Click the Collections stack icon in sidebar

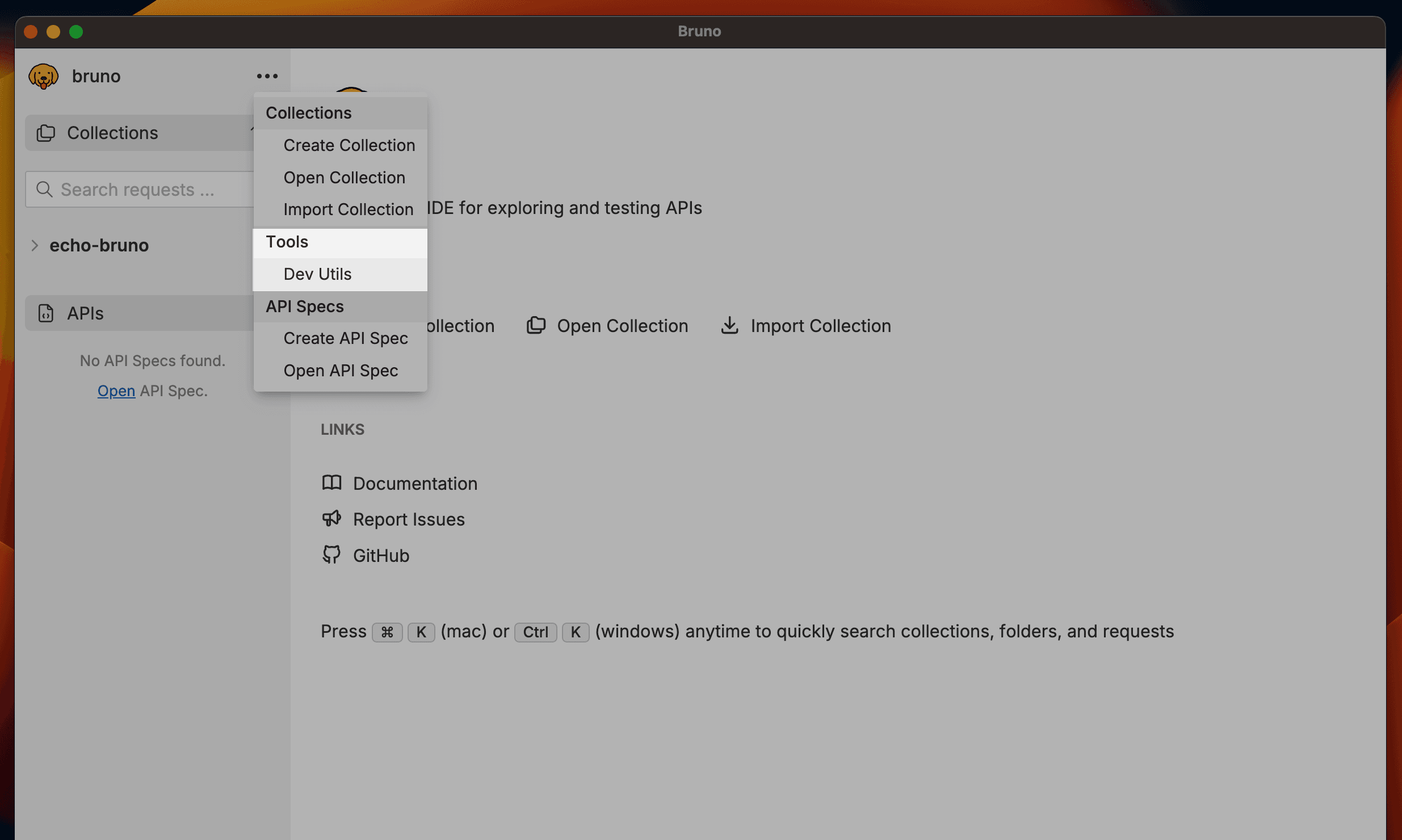(46, 133)
